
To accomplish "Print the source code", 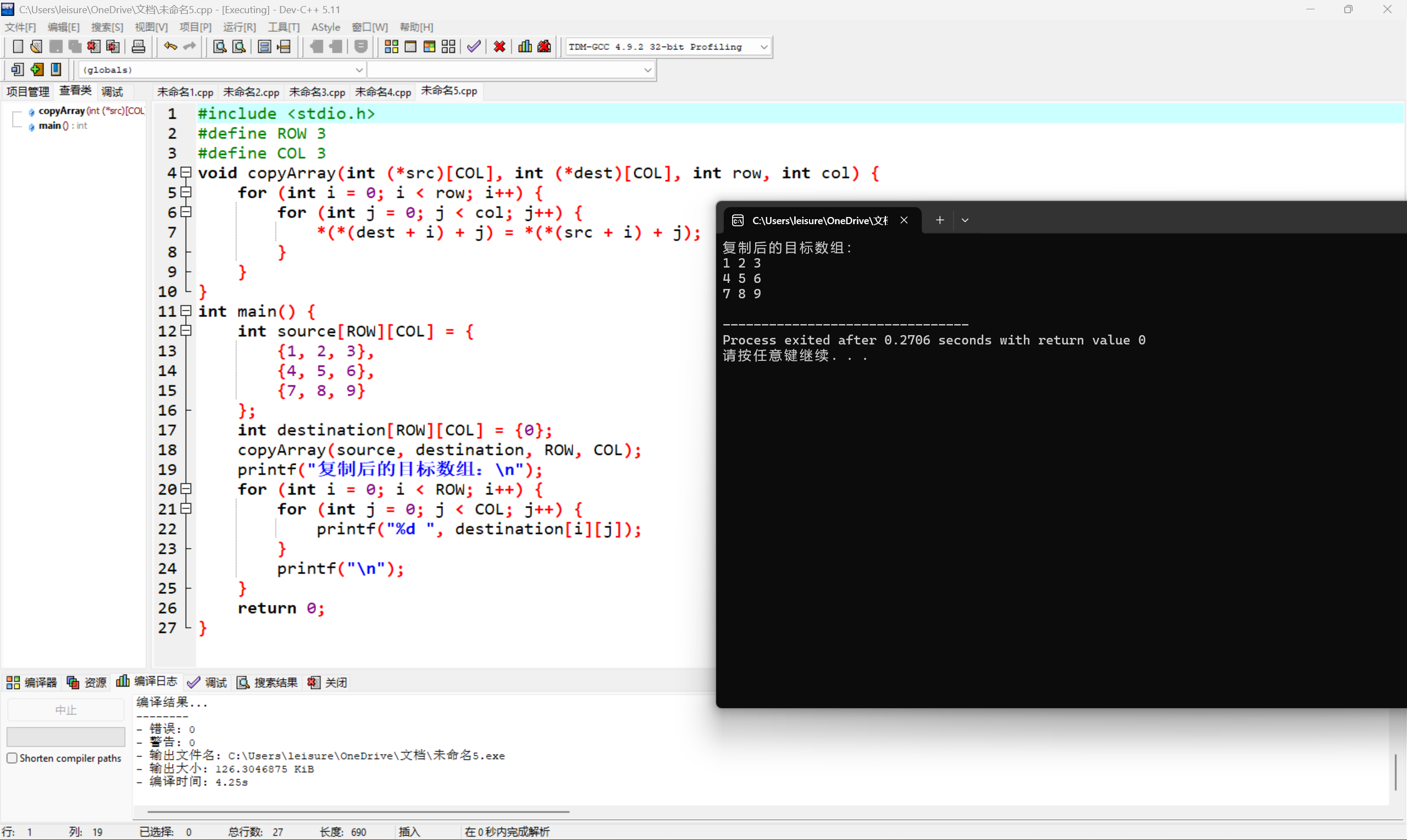I will tap(138, 46).
